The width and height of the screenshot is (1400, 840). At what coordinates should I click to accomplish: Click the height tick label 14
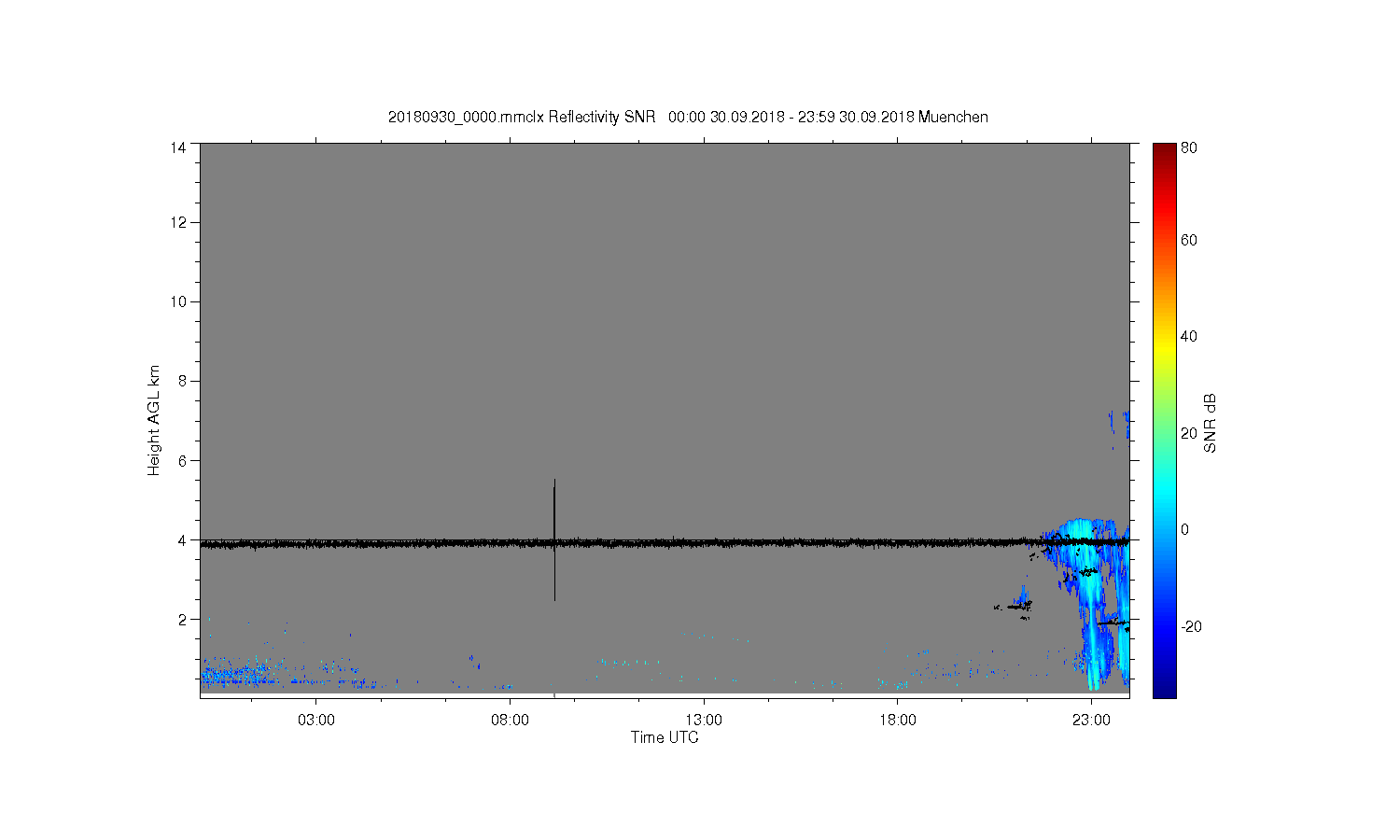click(178, 147)
